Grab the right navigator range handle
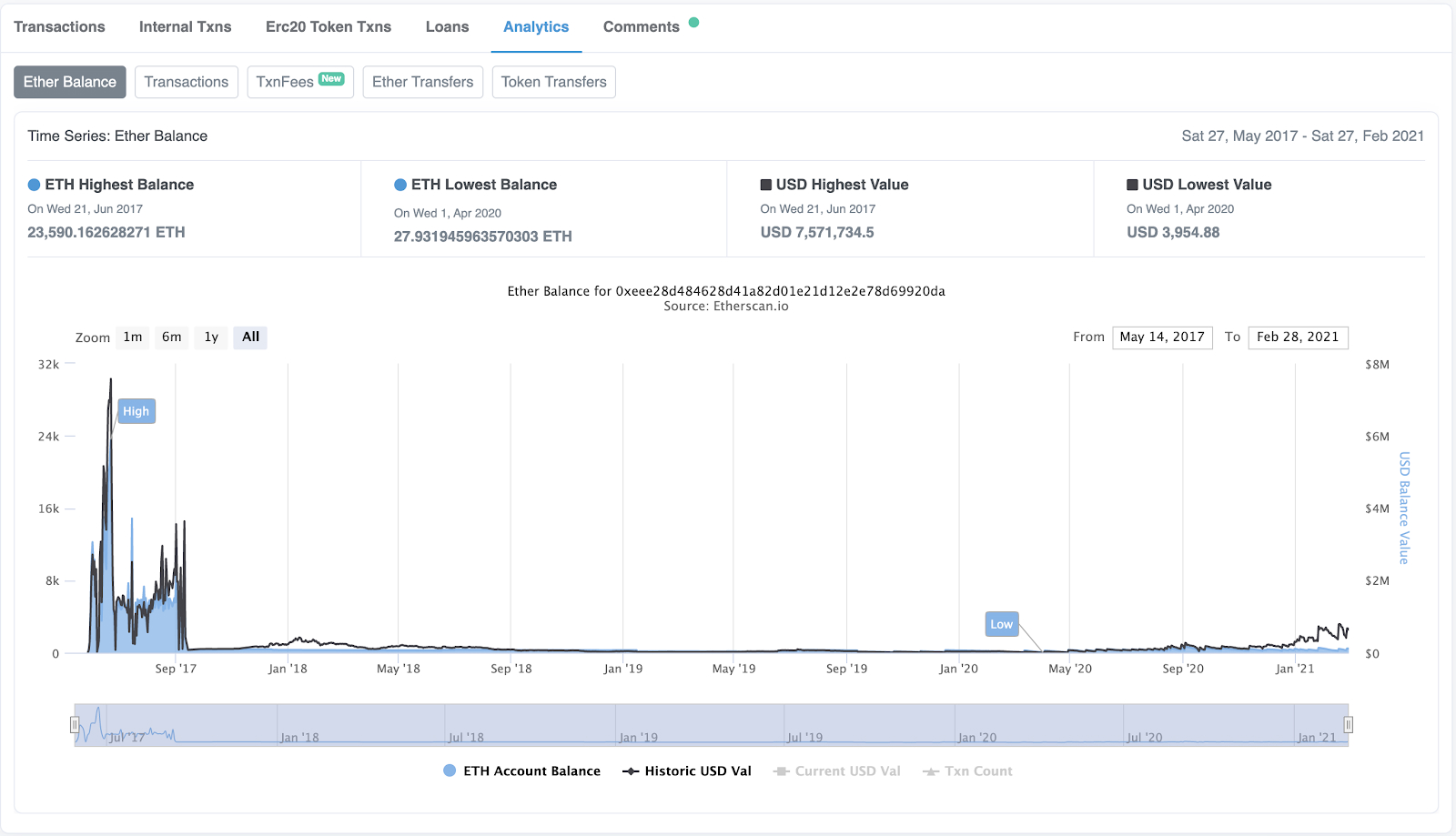Viewport: 1456px width, 836px height. point(1349,725)
